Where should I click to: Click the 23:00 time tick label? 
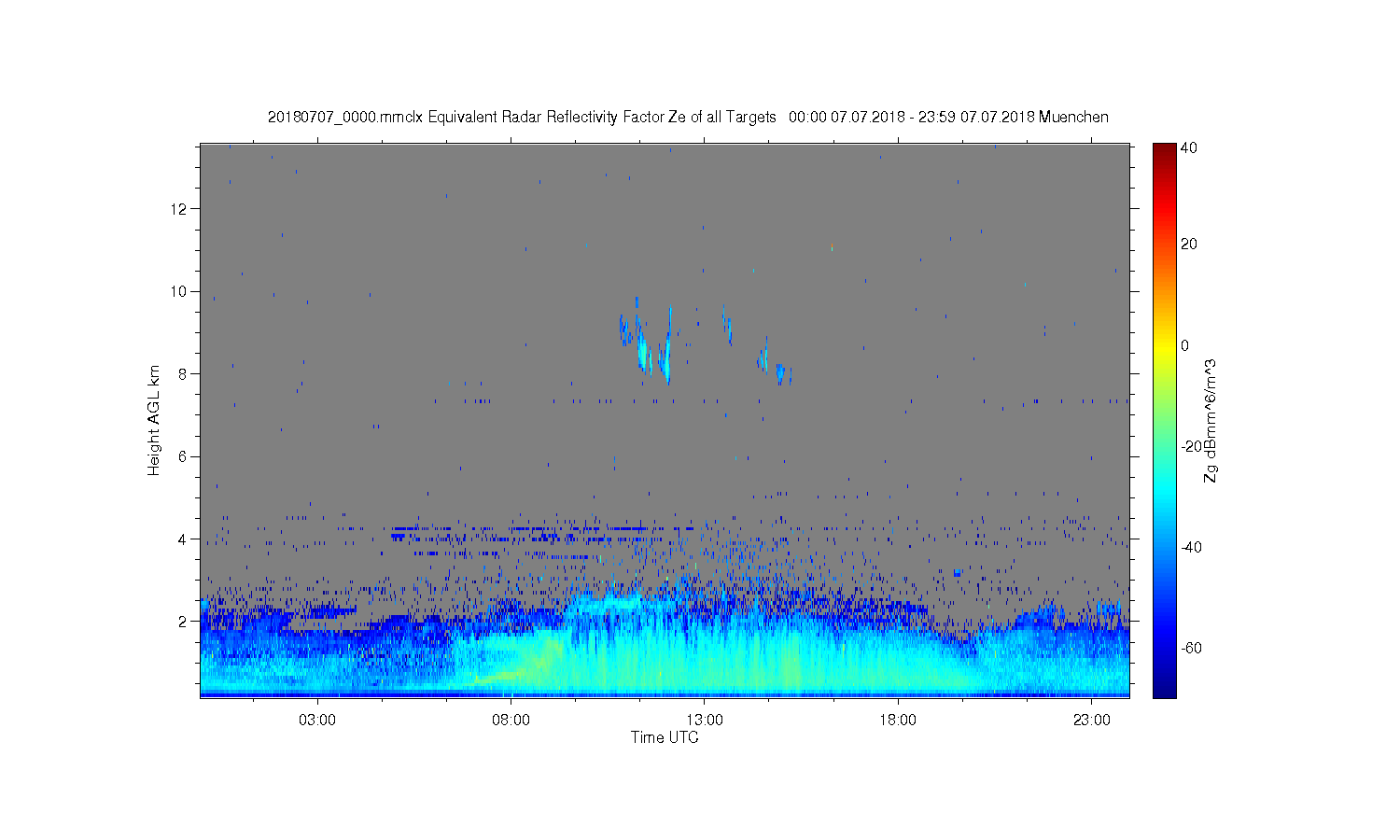coord(1092,721)
